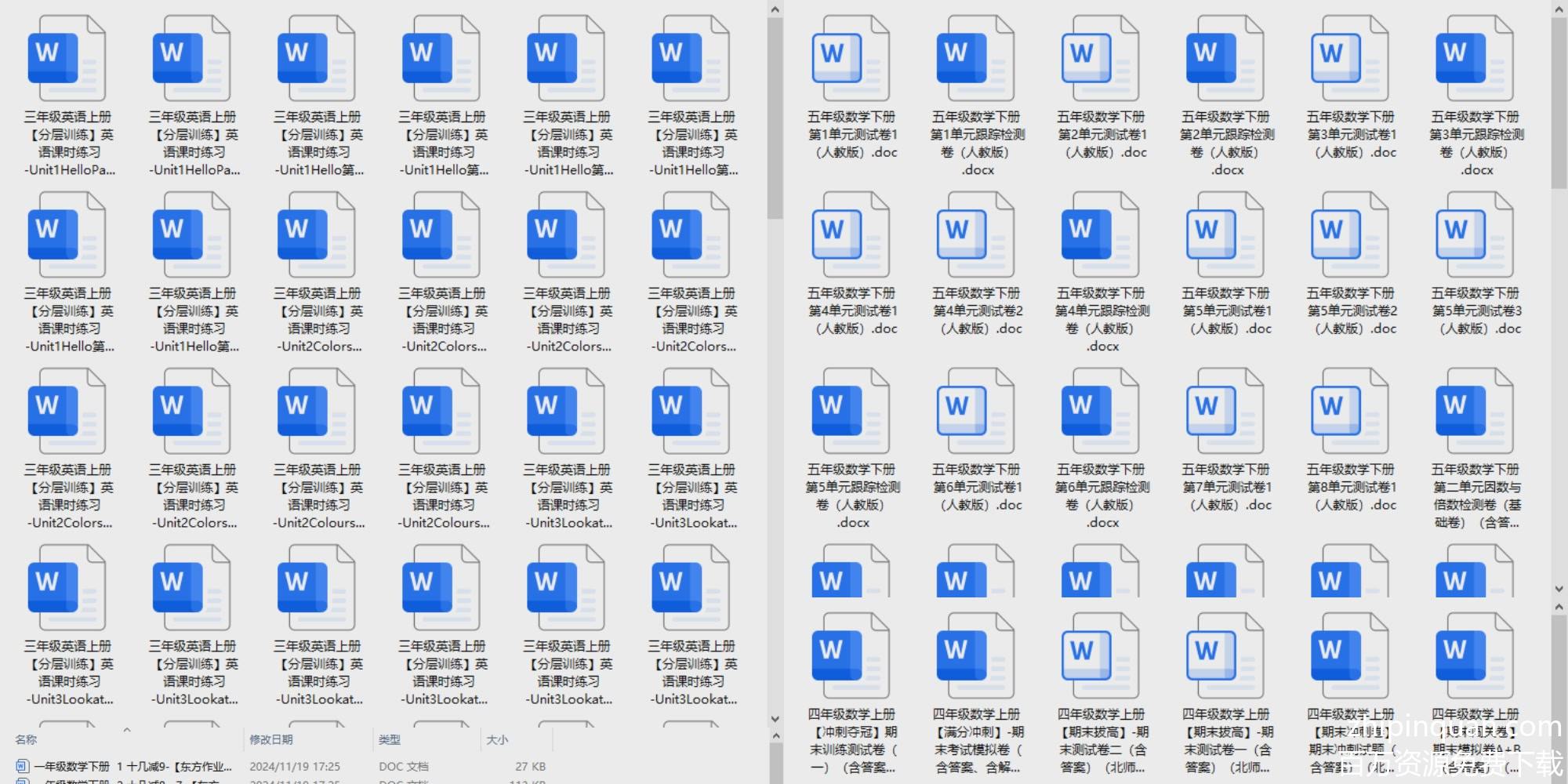Screen dimensions: 1568x784
Task: Select 四年级数学上册 期末模拟卷A+B file icon
Action: click(x=1475, y=657)
